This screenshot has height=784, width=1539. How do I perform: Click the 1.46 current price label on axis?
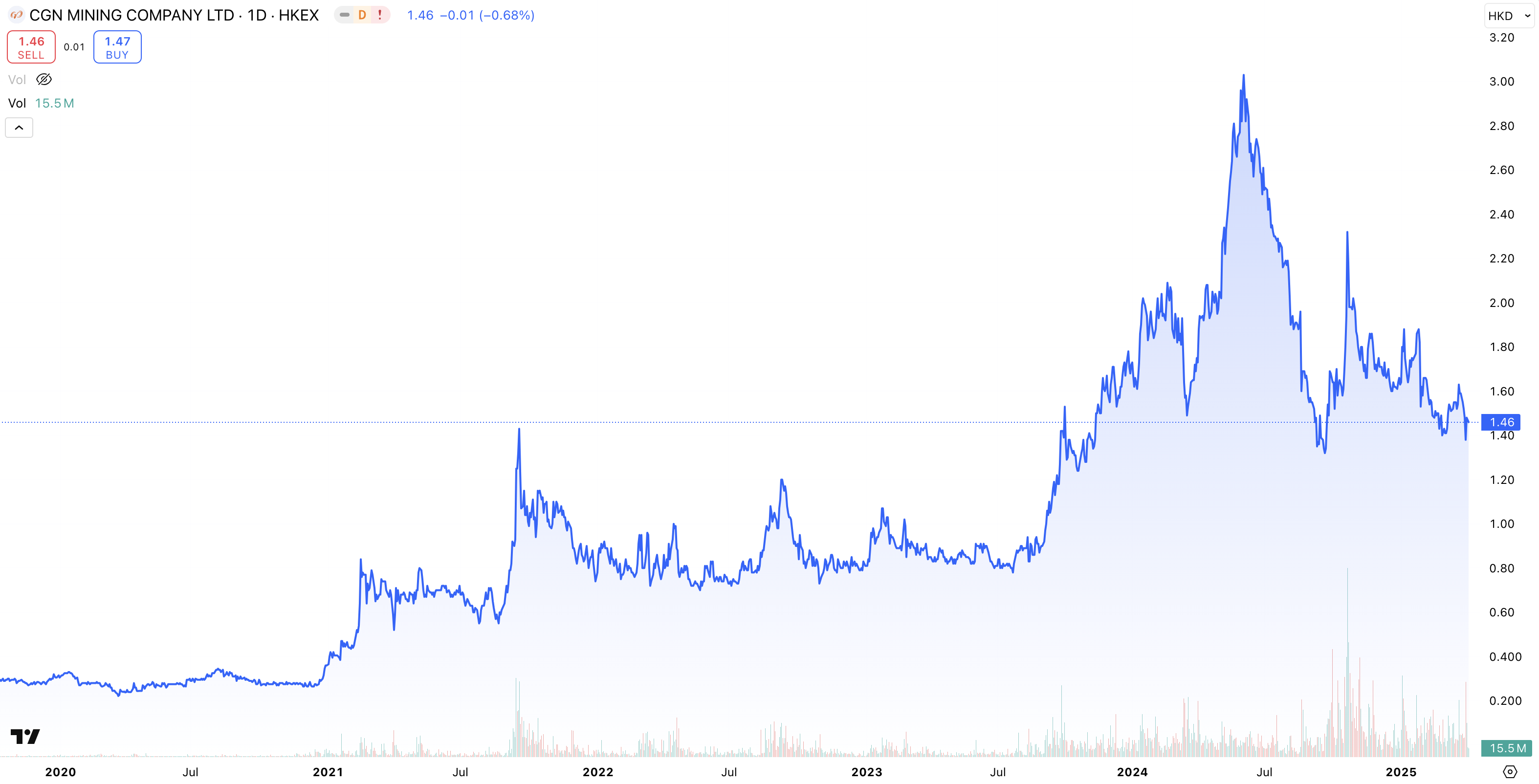click(x=1501, y=422)
